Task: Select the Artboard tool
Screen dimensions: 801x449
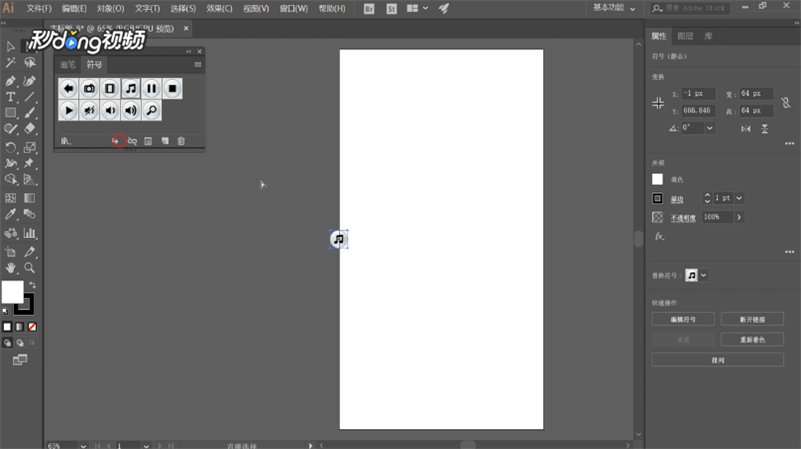Action: click(10, 252)
